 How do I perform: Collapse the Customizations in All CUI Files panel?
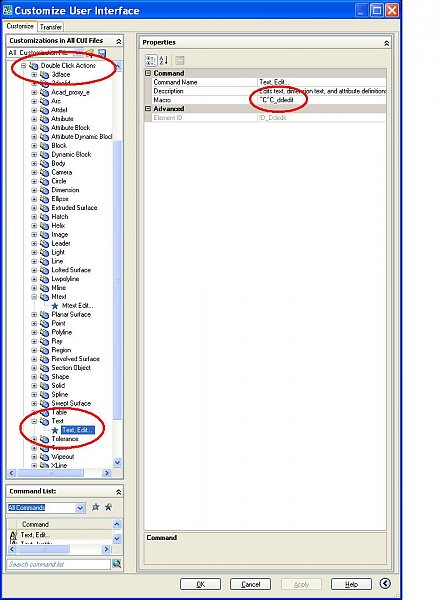pos(119,41)
